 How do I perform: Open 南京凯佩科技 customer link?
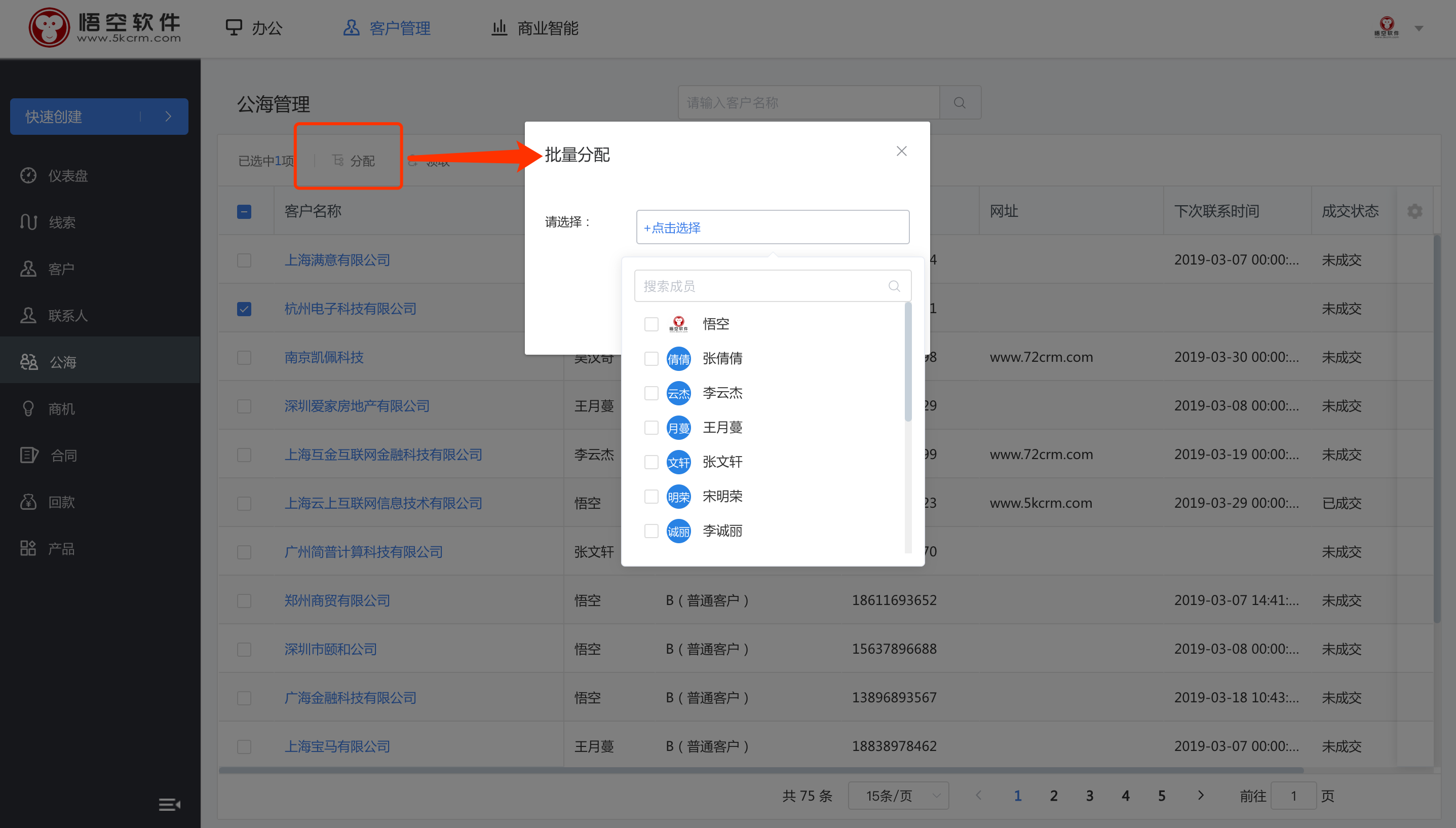click(x=324, y=358)
